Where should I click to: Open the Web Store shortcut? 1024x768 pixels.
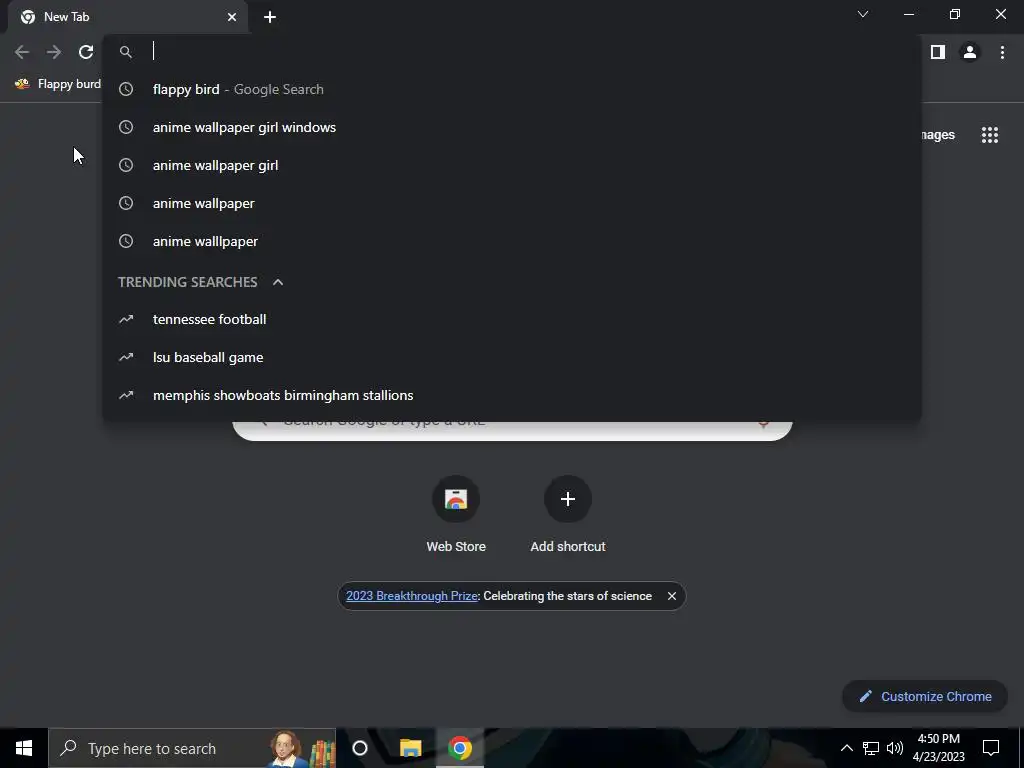(x=456, y=516)
